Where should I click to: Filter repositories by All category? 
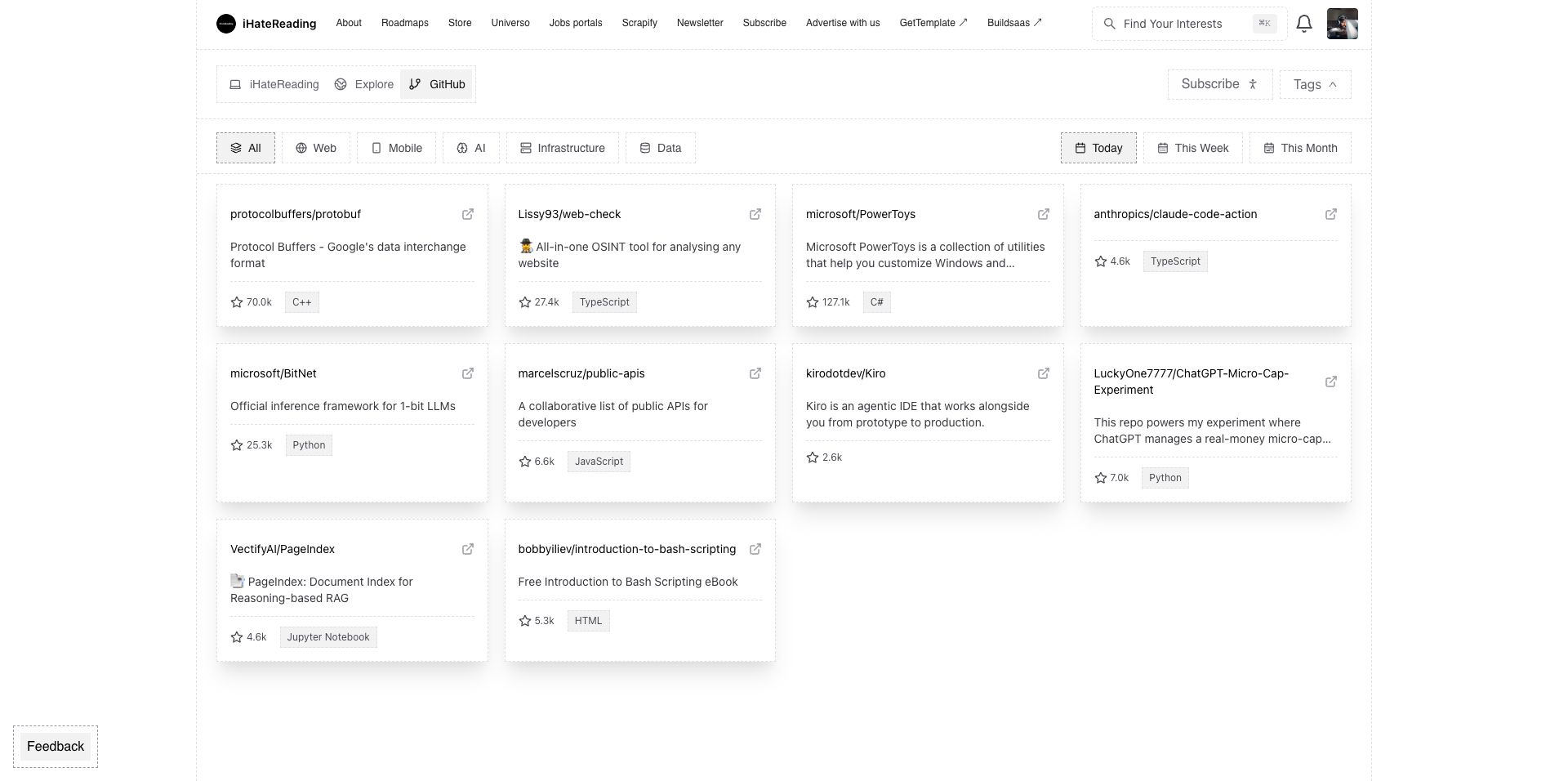[x=246, y=148]
